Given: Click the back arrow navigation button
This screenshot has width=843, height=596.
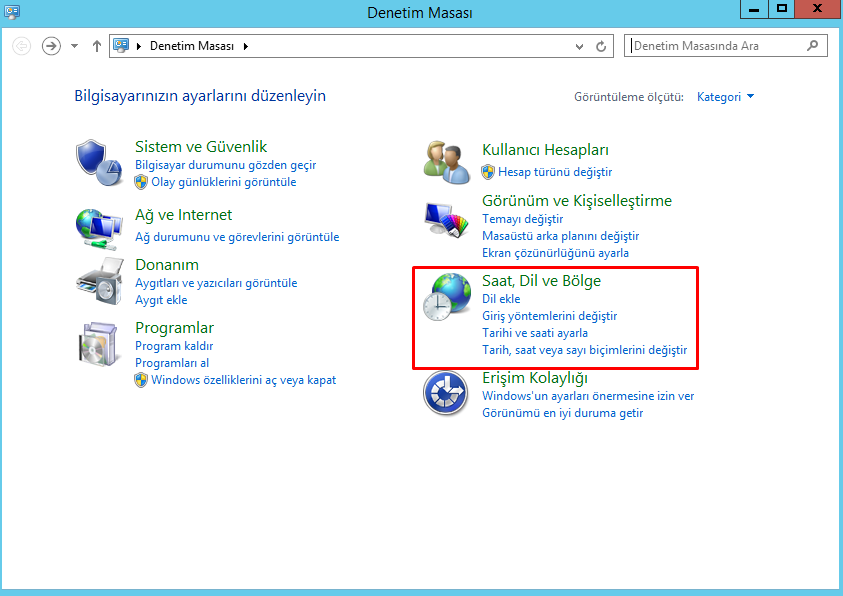Looking at the screenshot, I should 22,46.
